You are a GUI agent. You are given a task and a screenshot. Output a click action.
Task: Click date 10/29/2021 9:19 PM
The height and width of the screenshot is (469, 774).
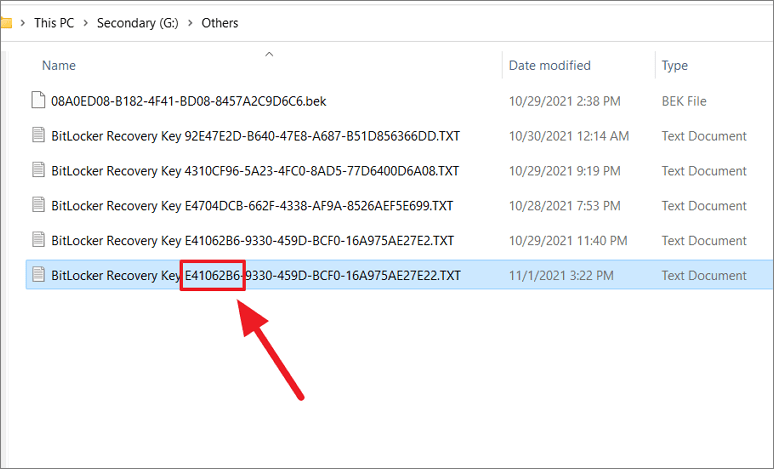click(564, 171)
